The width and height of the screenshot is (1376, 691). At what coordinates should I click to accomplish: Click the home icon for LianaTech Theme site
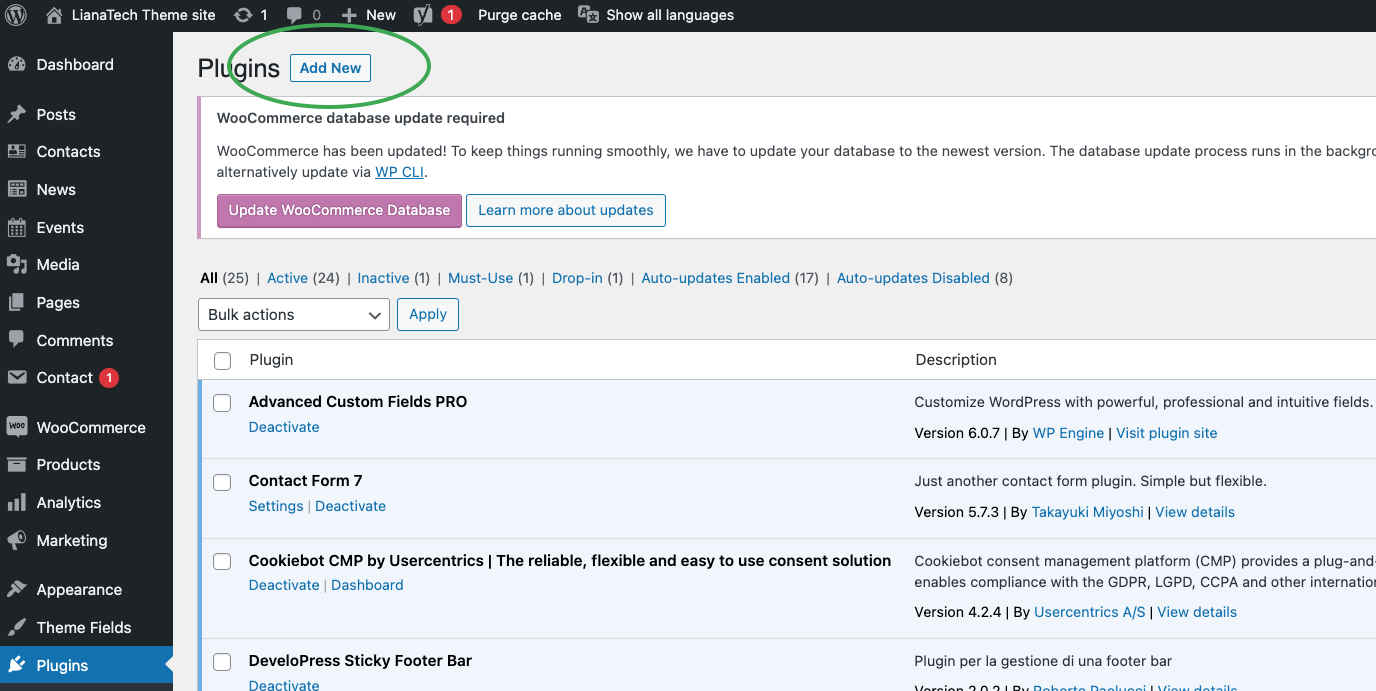(54, 15)
